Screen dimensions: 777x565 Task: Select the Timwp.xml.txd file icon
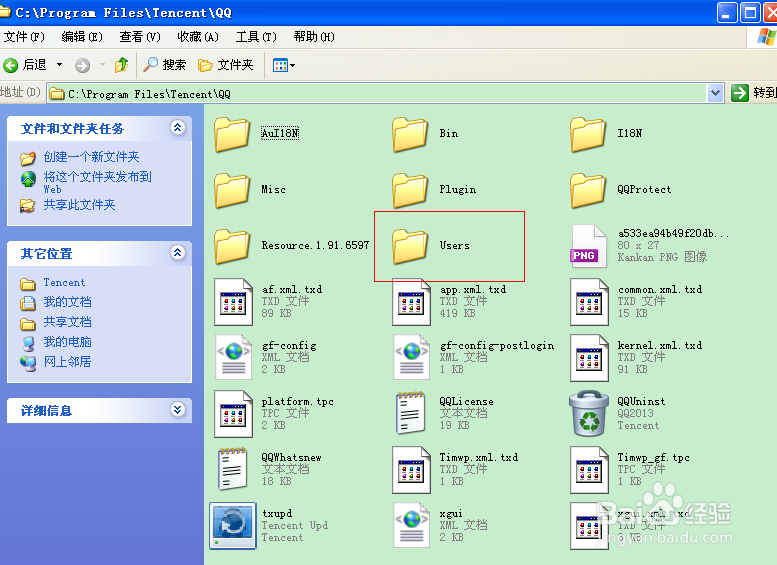(x=411, y=470)
